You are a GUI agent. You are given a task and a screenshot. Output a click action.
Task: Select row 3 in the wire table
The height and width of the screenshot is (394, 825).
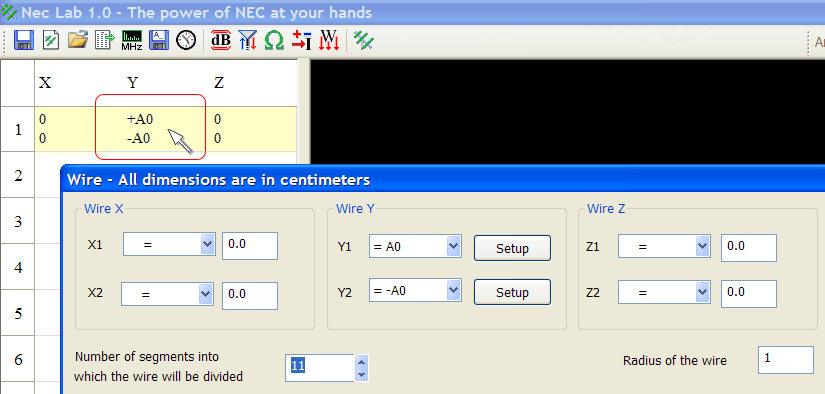(17, 221)
